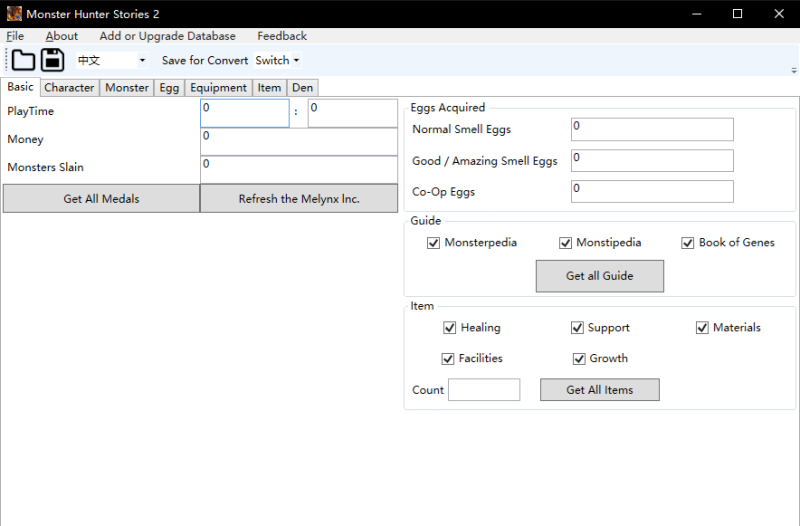The image size is (800, 526).
Task: Click the Monsters Slain field
Action: click(x=299, y=169)
